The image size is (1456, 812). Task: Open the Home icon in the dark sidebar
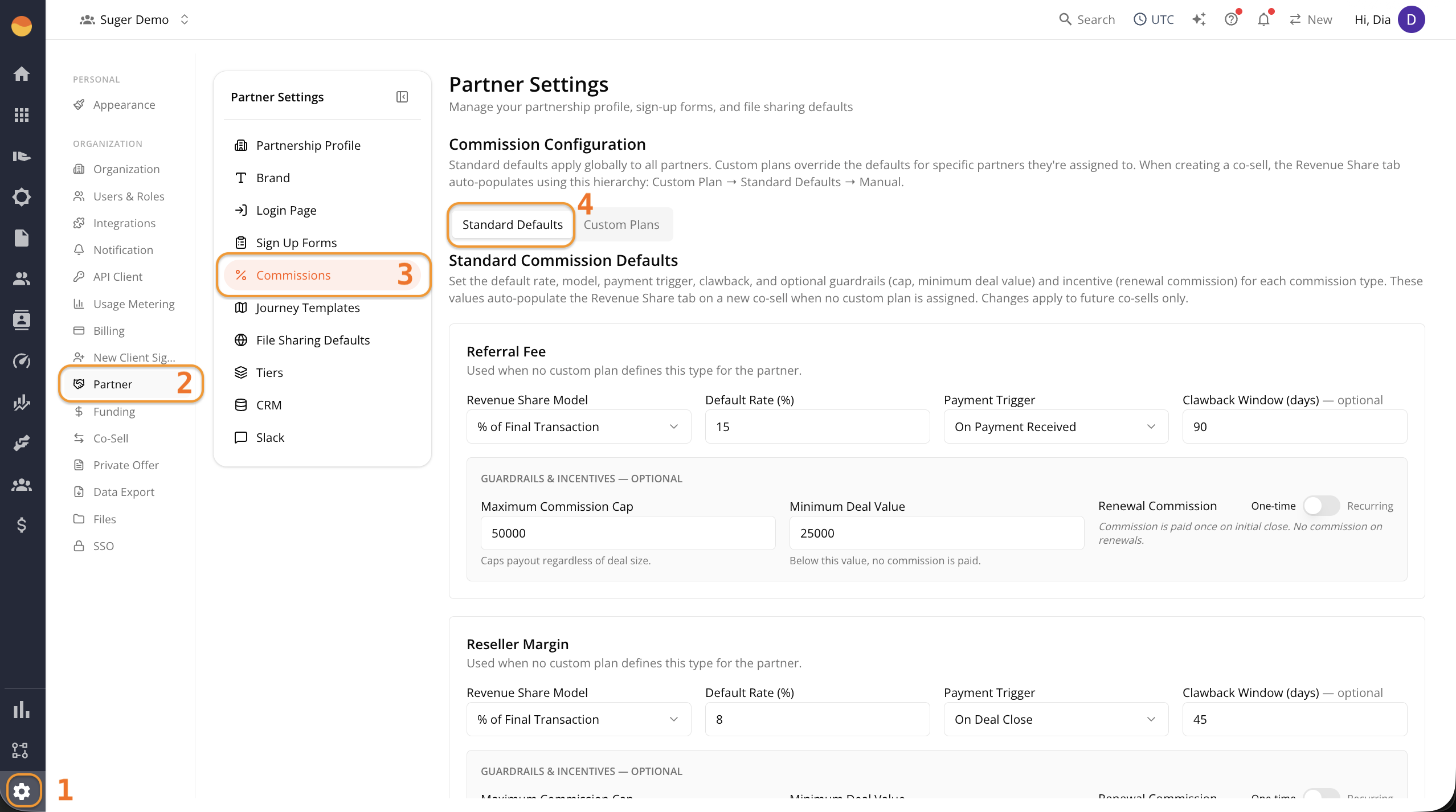(x=22, y=73)
